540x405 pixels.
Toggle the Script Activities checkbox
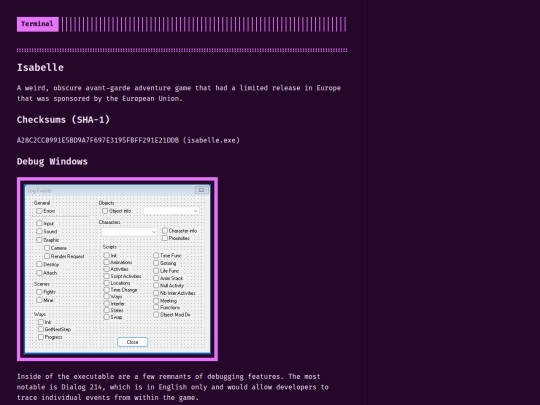106,276
